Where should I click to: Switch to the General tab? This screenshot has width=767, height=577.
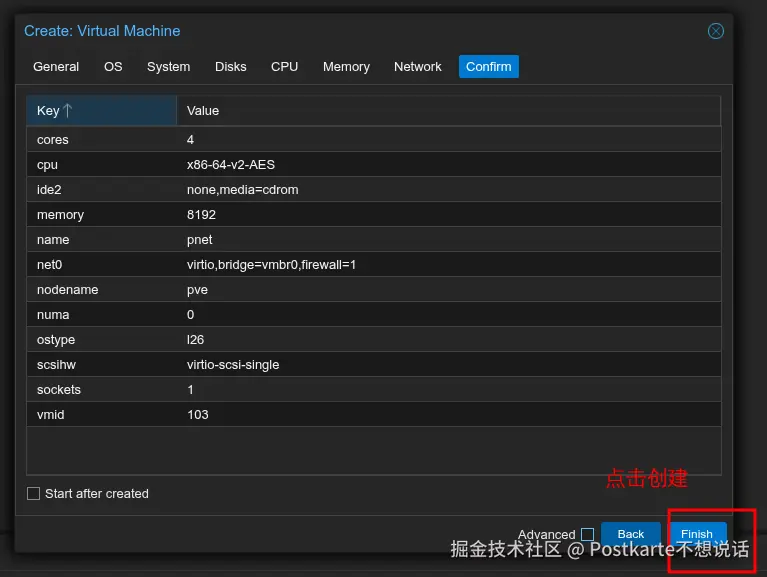point(56,67)
